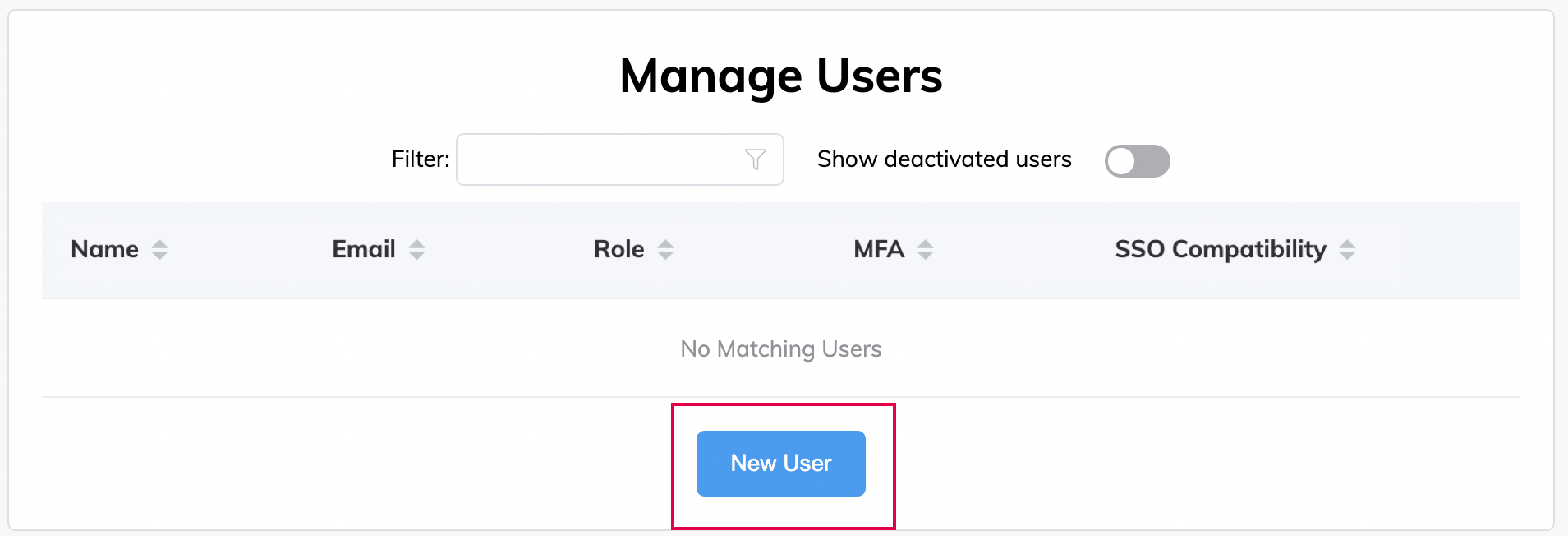Click the Show deactivated users label
Screen dimensions: 1568x536
[943, 159]
